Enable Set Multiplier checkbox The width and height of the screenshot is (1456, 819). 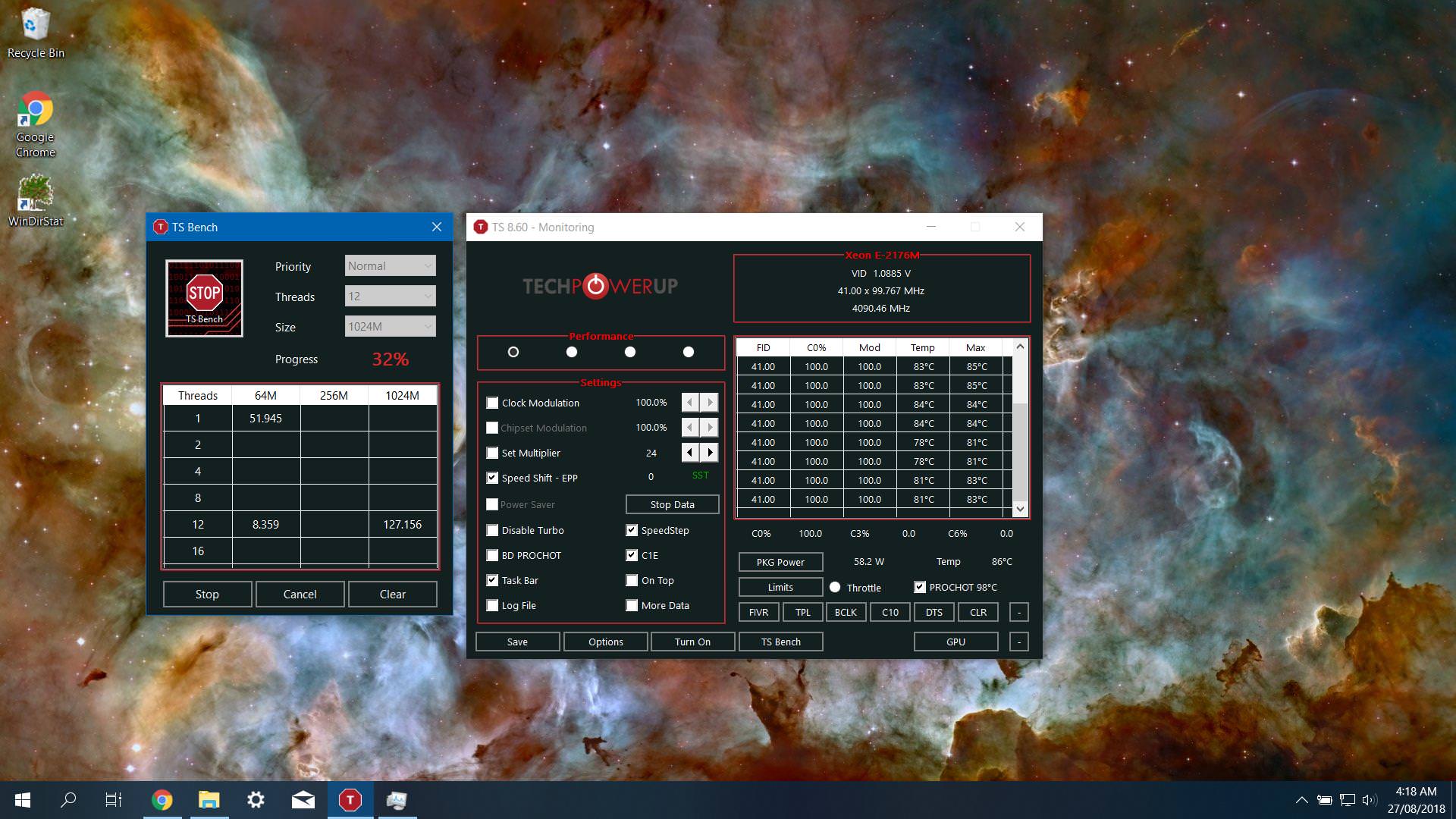492,453
